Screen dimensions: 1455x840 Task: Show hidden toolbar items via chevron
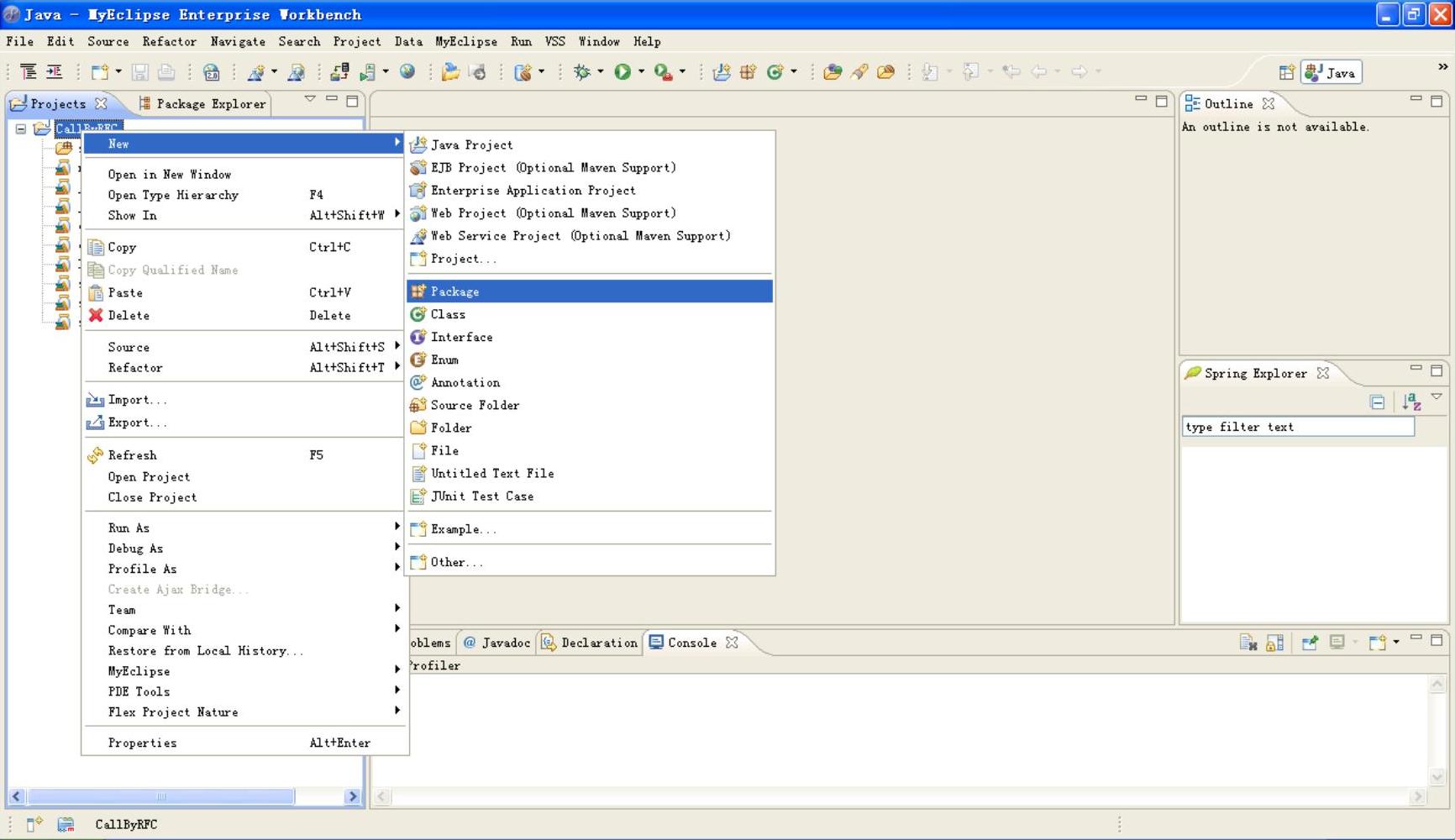click(1442, 66)
